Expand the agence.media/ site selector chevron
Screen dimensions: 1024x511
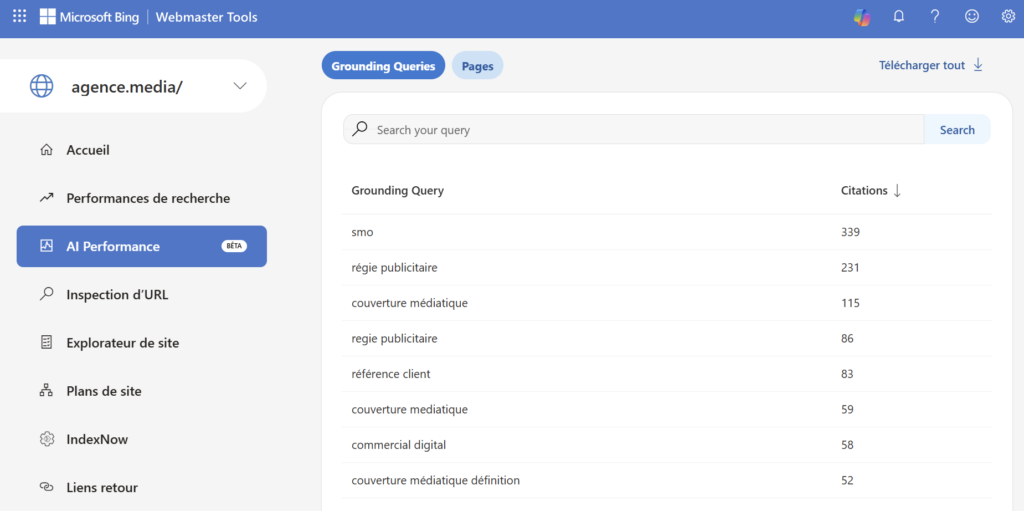[x=240, y=86]
